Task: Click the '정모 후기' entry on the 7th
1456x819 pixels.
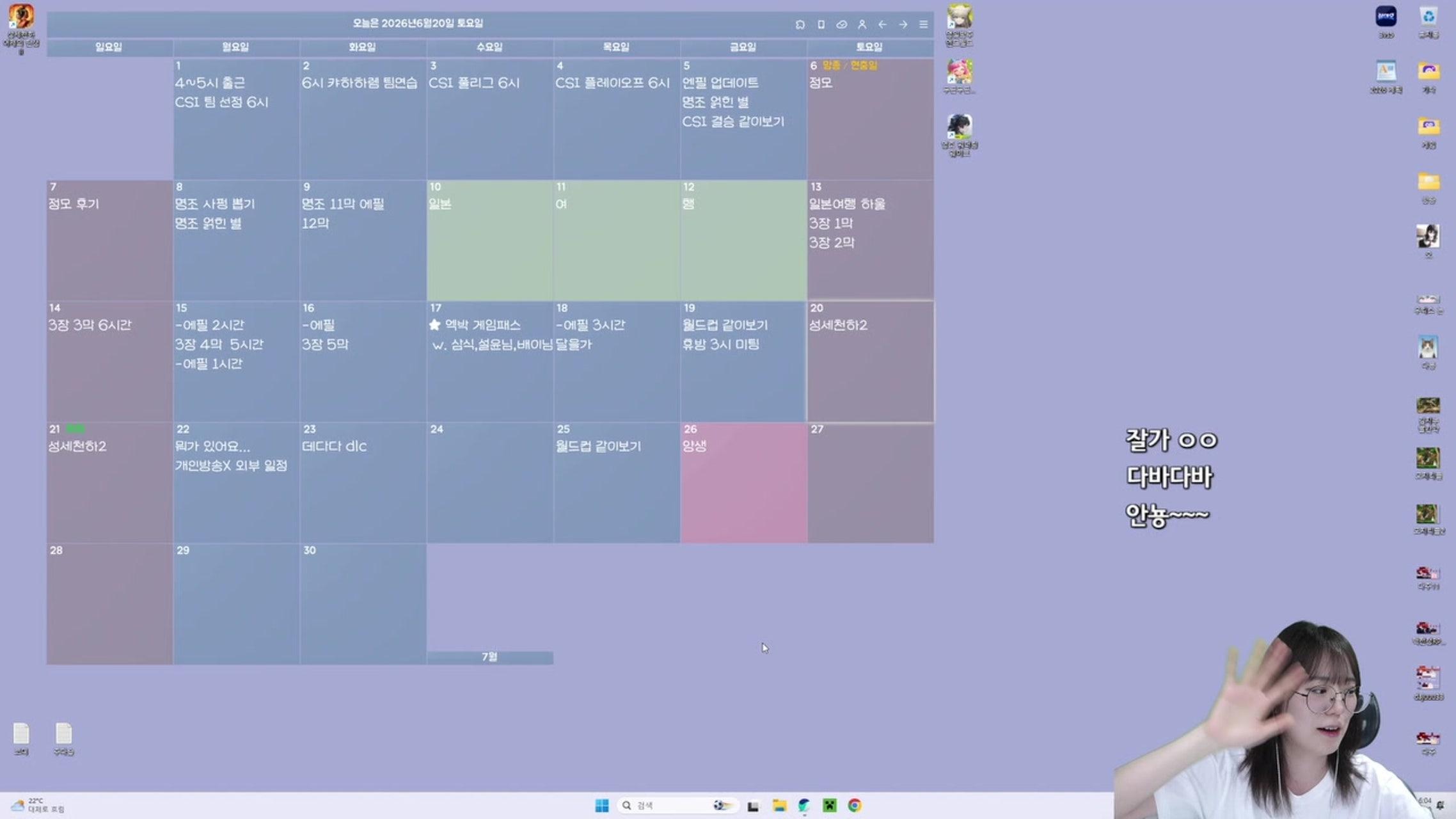Action: pyautogui.click(x=74, y=203)
